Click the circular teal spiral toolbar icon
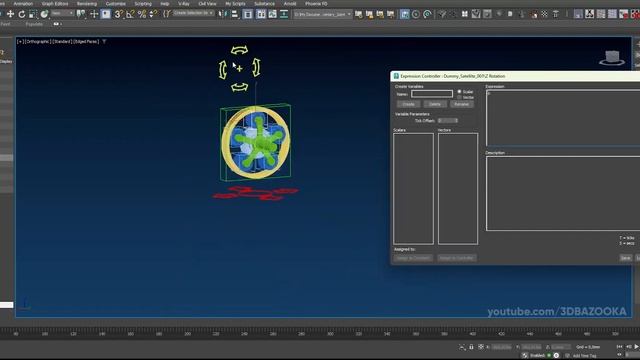640x360 pixels. pos(427,14)
